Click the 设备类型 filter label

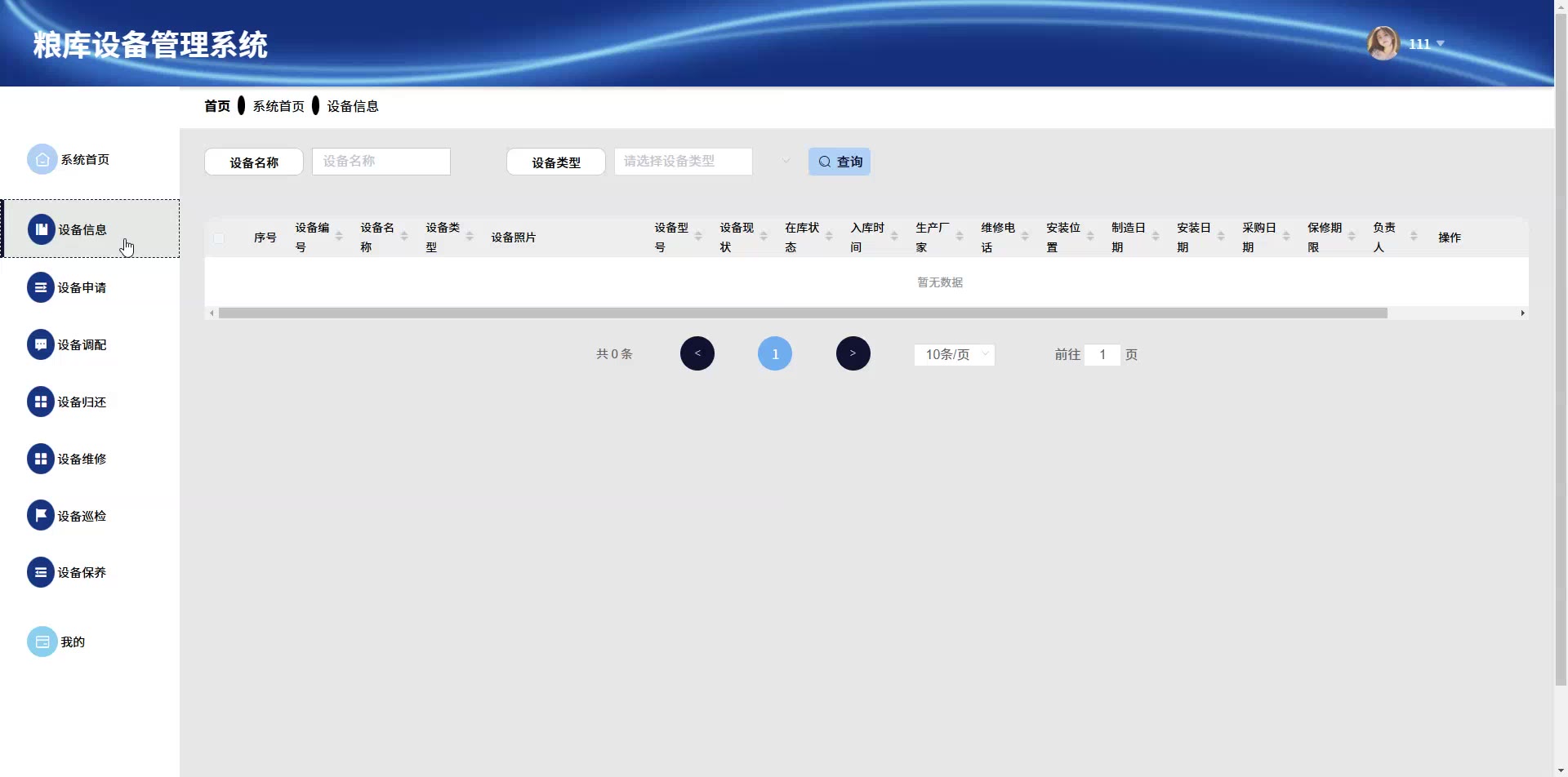pyautogui.click(x=556, y=162)
